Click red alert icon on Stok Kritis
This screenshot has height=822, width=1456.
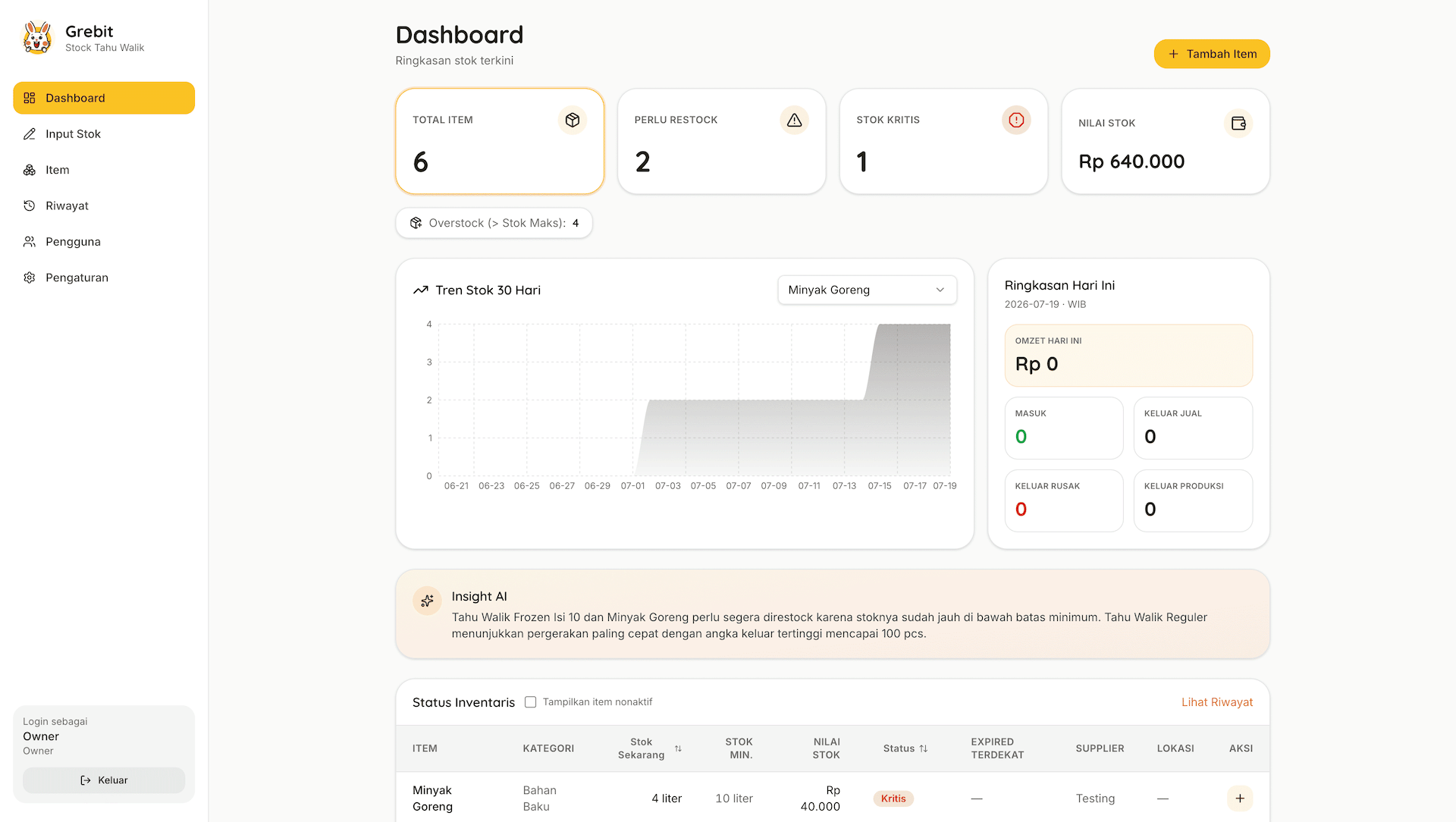pos(1016,120)
